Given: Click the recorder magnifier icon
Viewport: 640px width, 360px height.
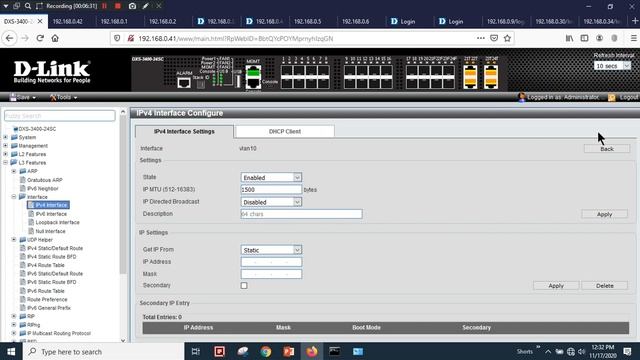Looking at the screenshot, I should [28, 6].
